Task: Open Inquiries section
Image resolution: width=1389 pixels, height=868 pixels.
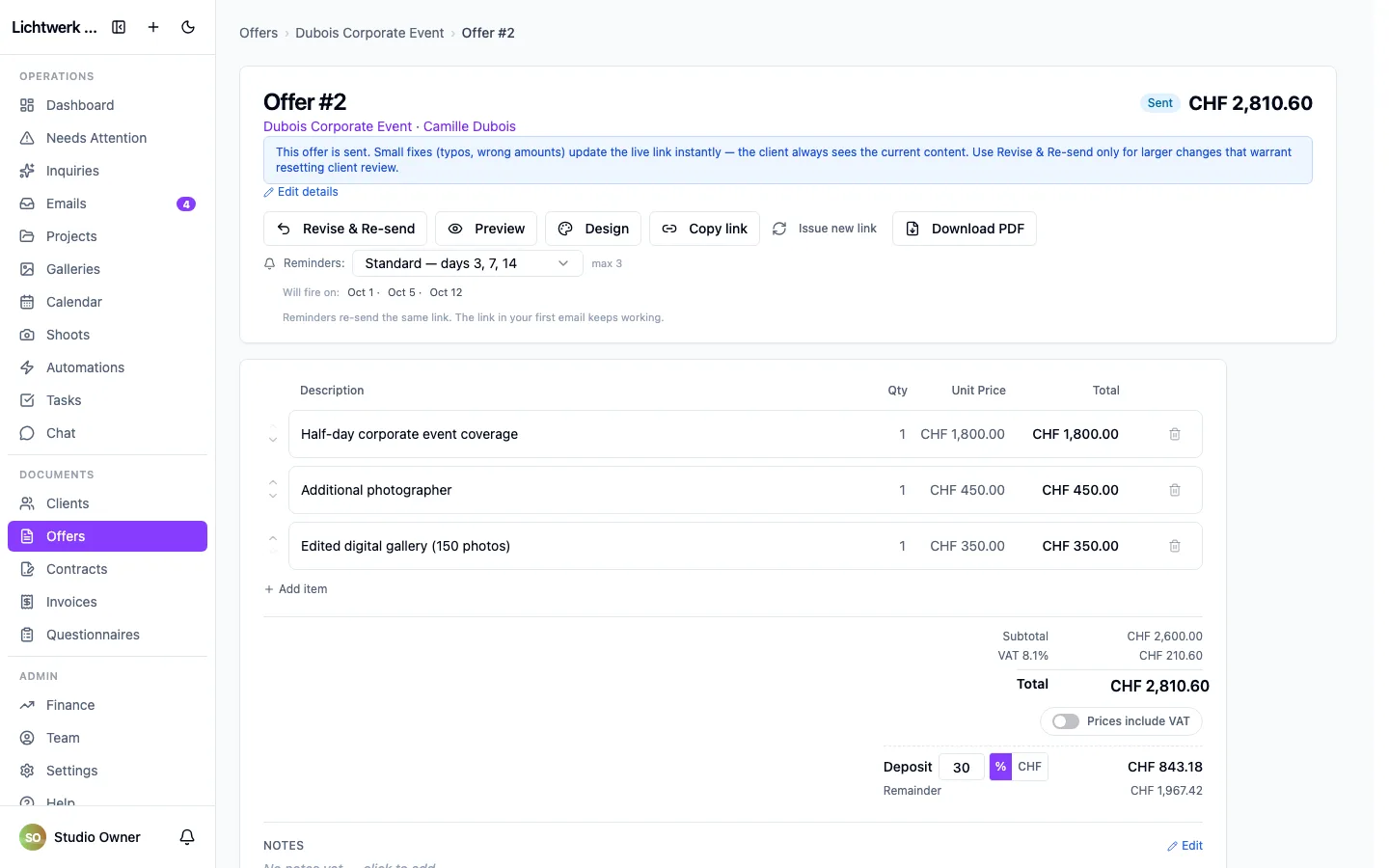Action: coord(107,171)
